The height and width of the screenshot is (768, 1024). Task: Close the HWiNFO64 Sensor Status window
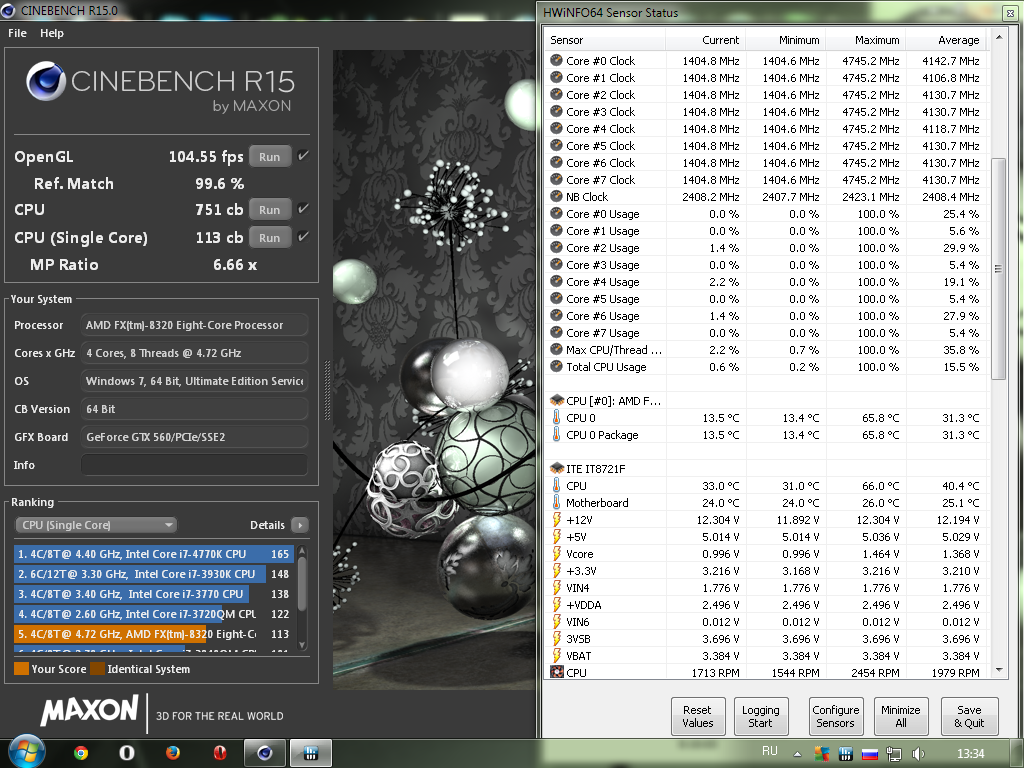pos(1010,12)
